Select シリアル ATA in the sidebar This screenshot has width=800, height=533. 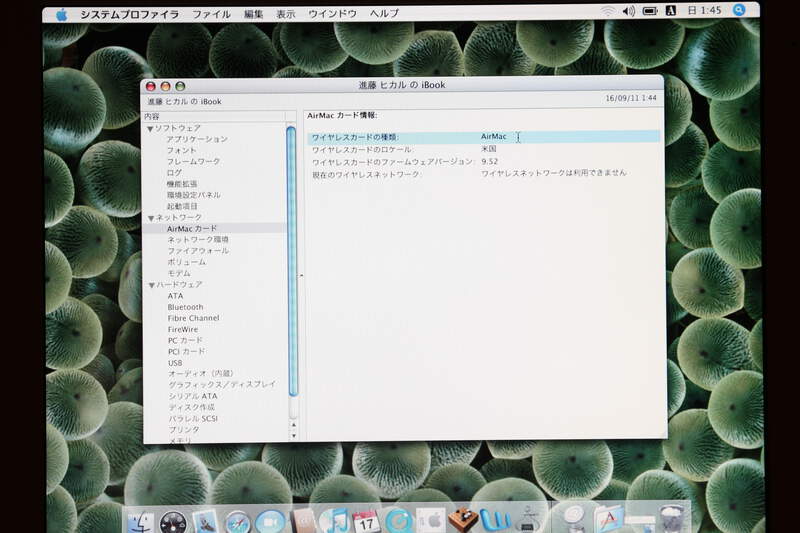[193, 396]
